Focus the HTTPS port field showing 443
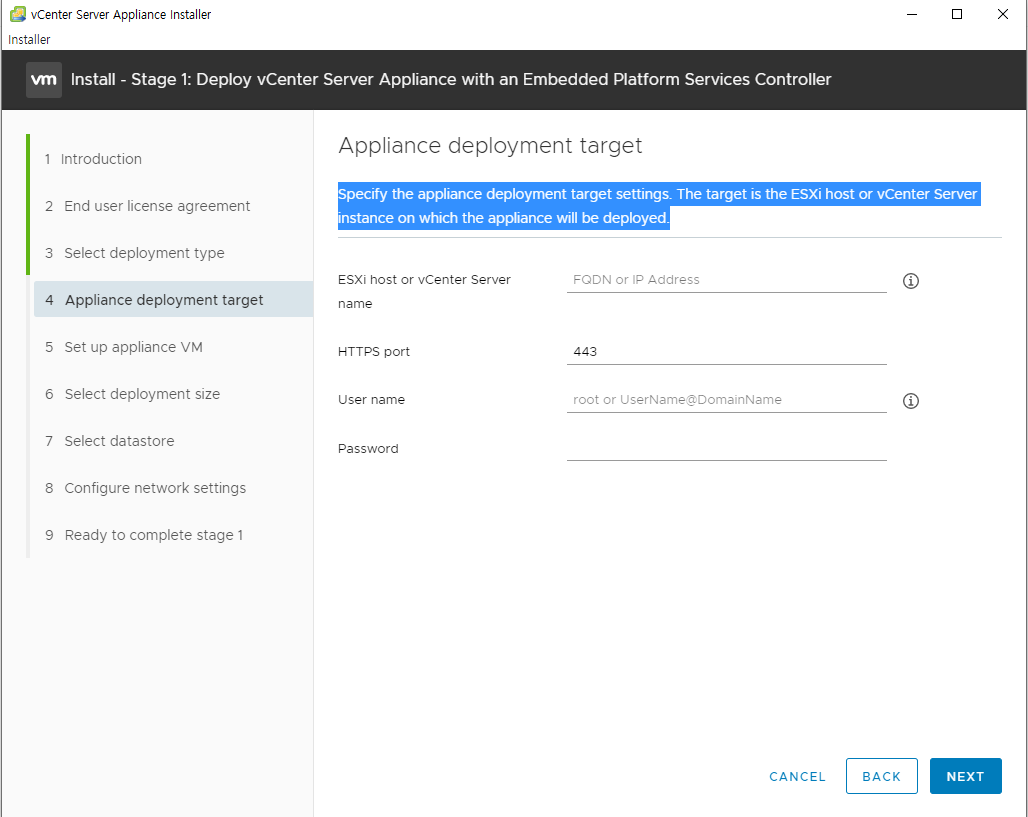 pos(726,351)
